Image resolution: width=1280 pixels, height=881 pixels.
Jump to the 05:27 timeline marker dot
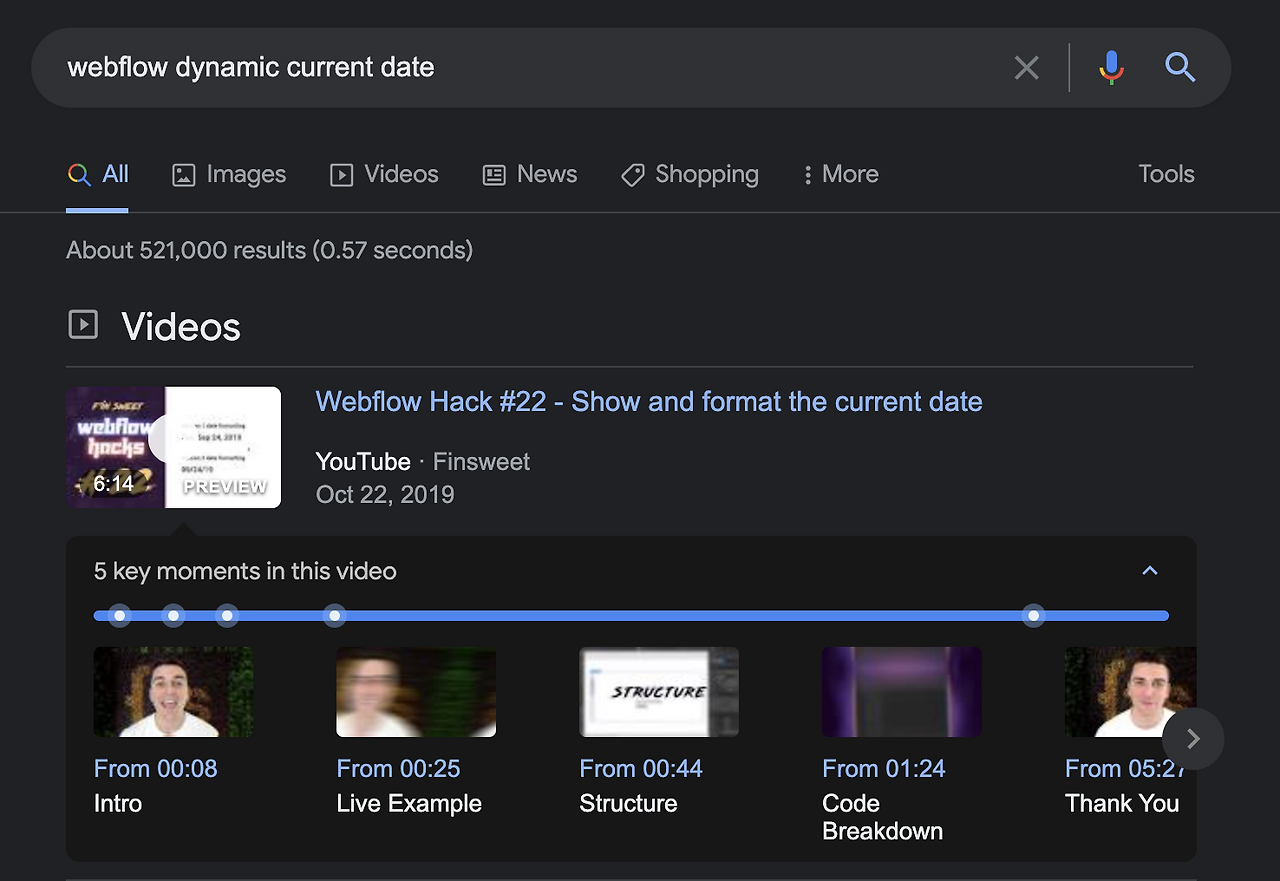(1034, 616)
